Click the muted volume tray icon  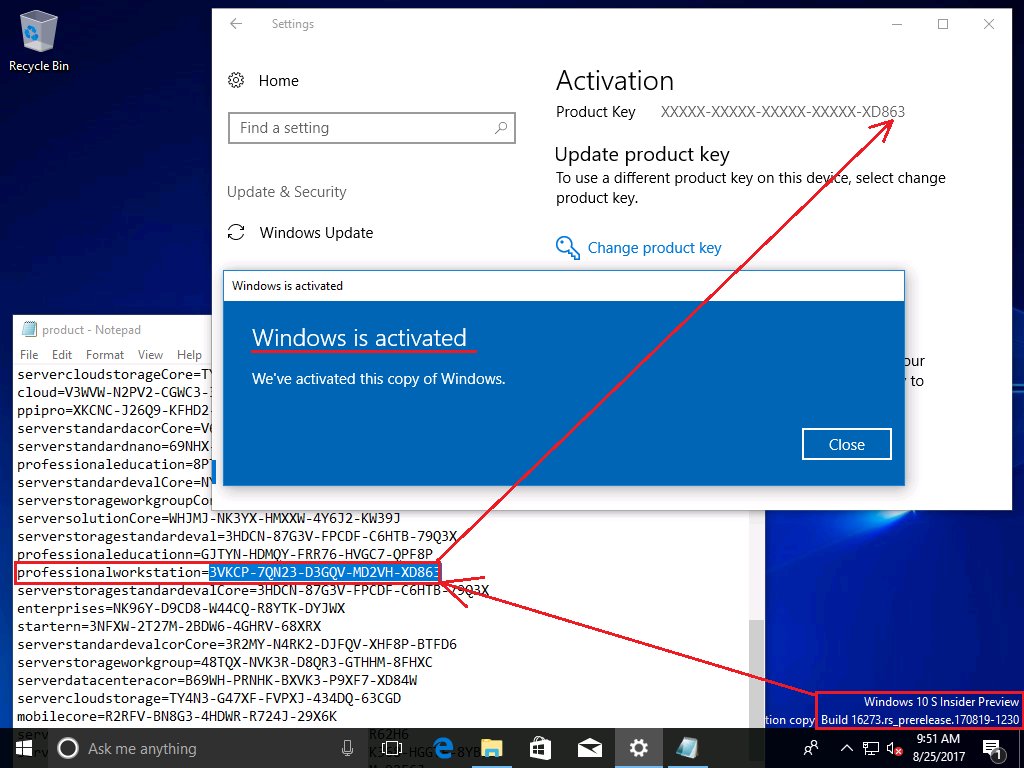pyautogui.click(x=894, y=748)
